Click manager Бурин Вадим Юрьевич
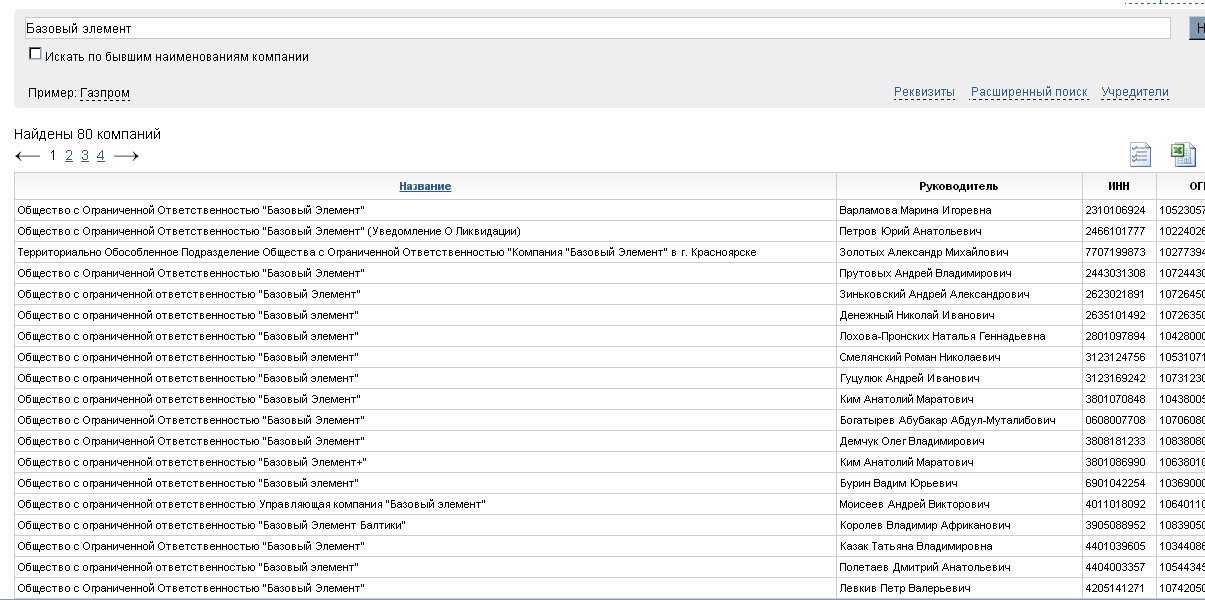1205x600 pixels. [x=900, y=483]
